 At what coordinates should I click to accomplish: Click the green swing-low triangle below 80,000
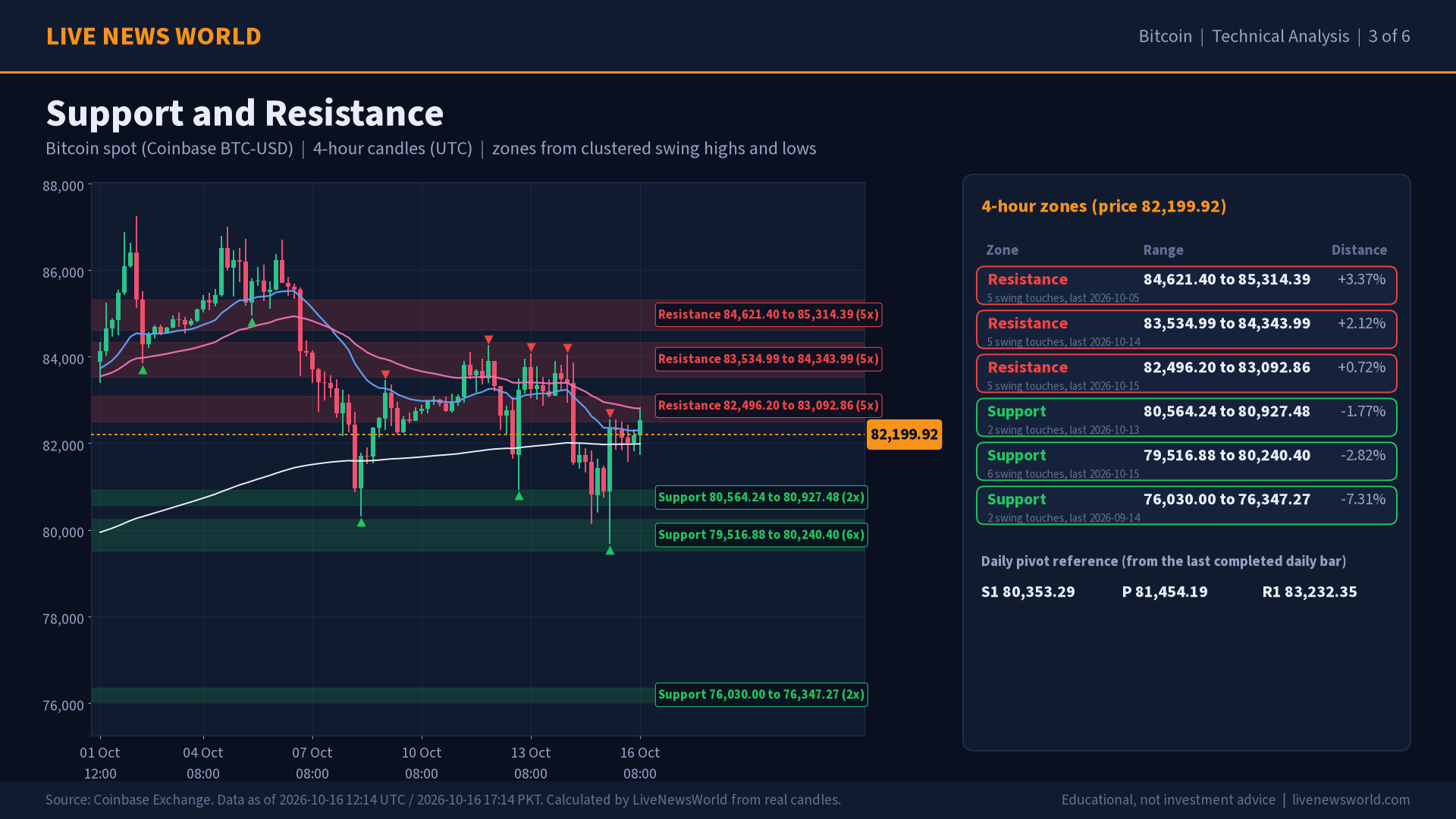coord(610,551)
